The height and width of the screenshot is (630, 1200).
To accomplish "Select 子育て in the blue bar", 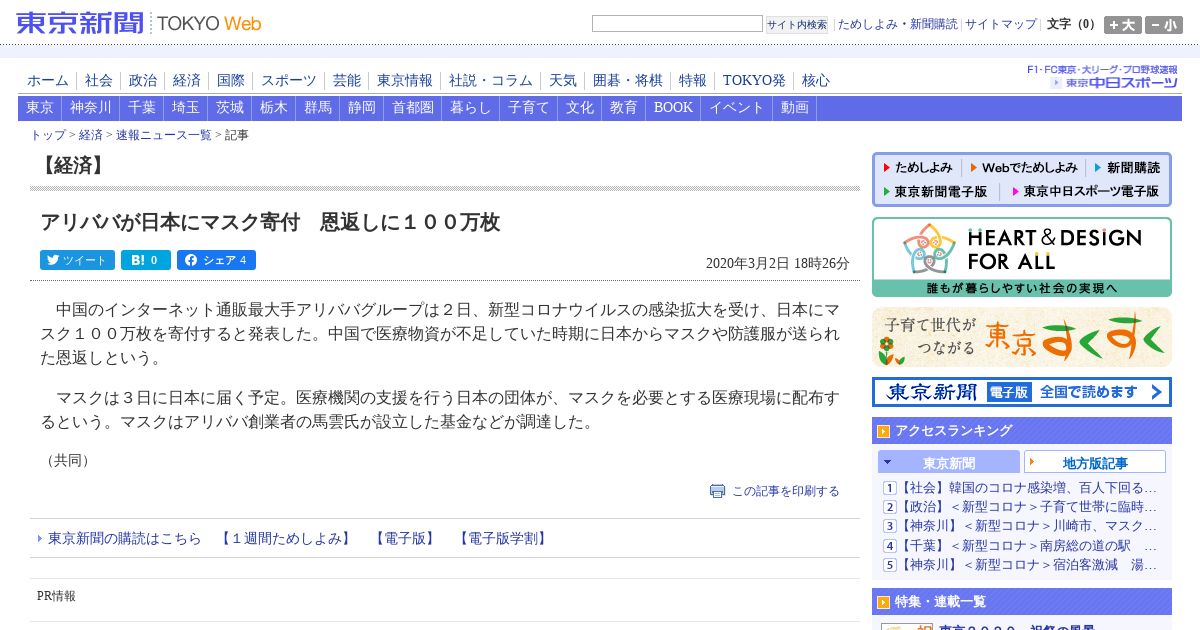I will [529, 108].
